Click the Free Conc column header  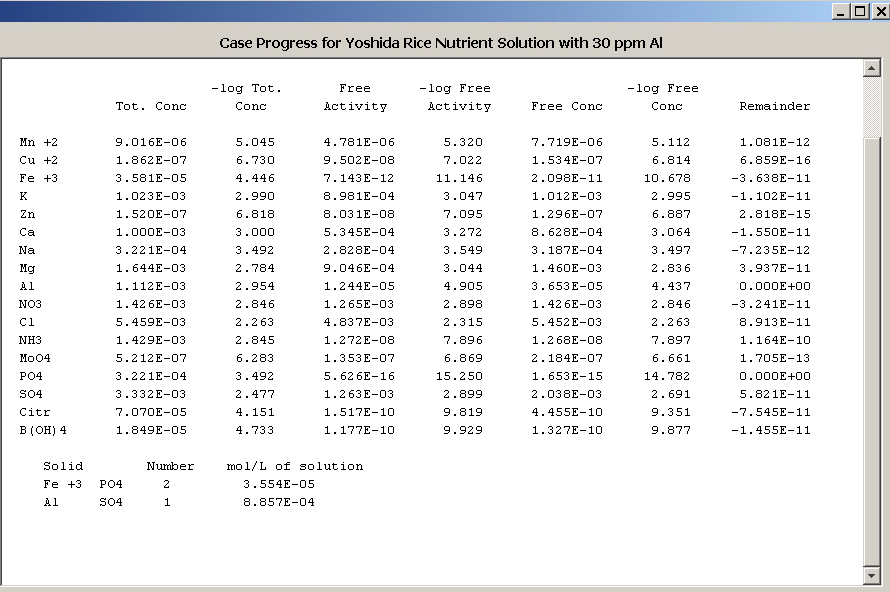pos(566,106)
